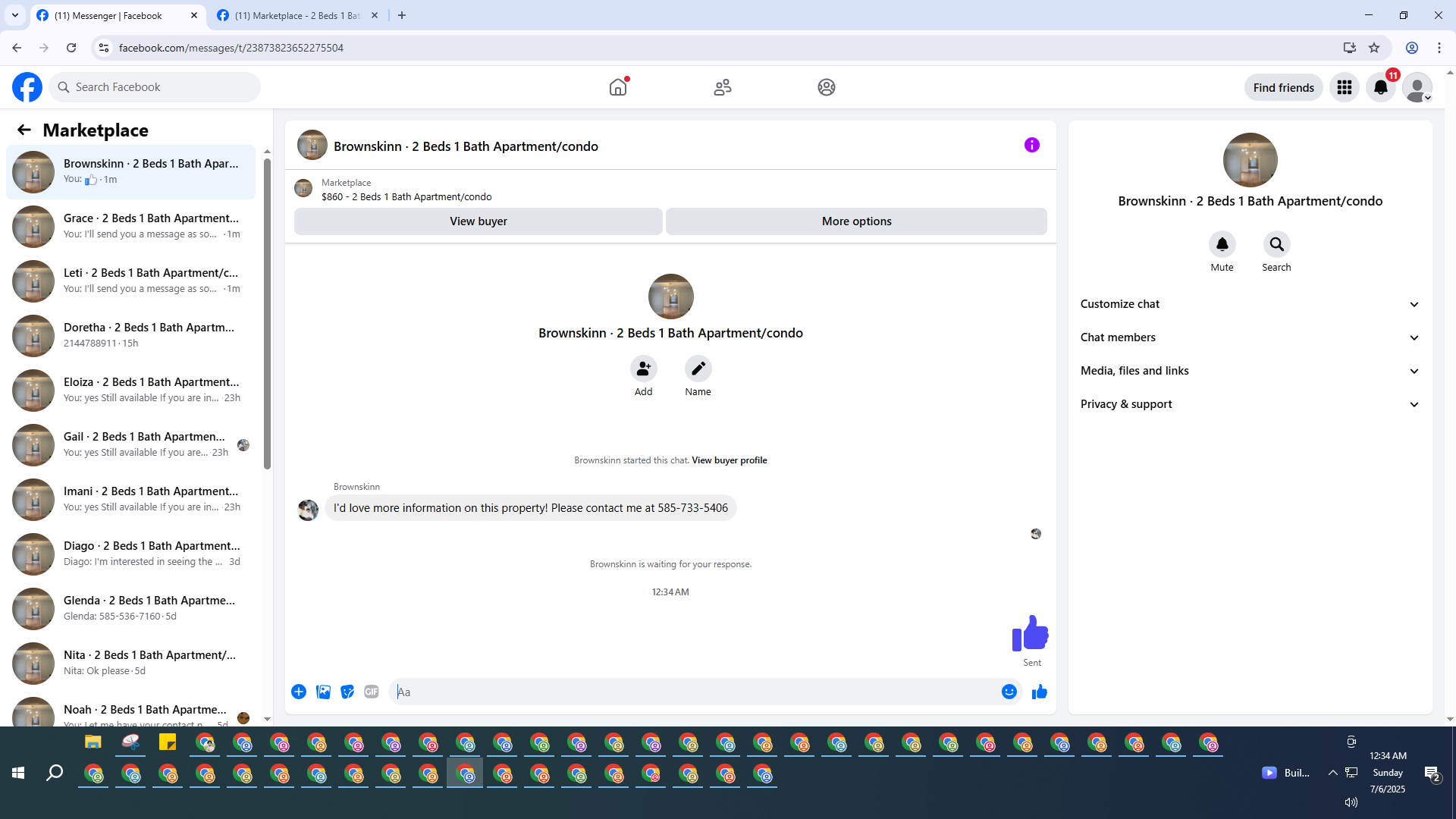
Task: Open more actions with the plus icon
Action: [299, 692]
